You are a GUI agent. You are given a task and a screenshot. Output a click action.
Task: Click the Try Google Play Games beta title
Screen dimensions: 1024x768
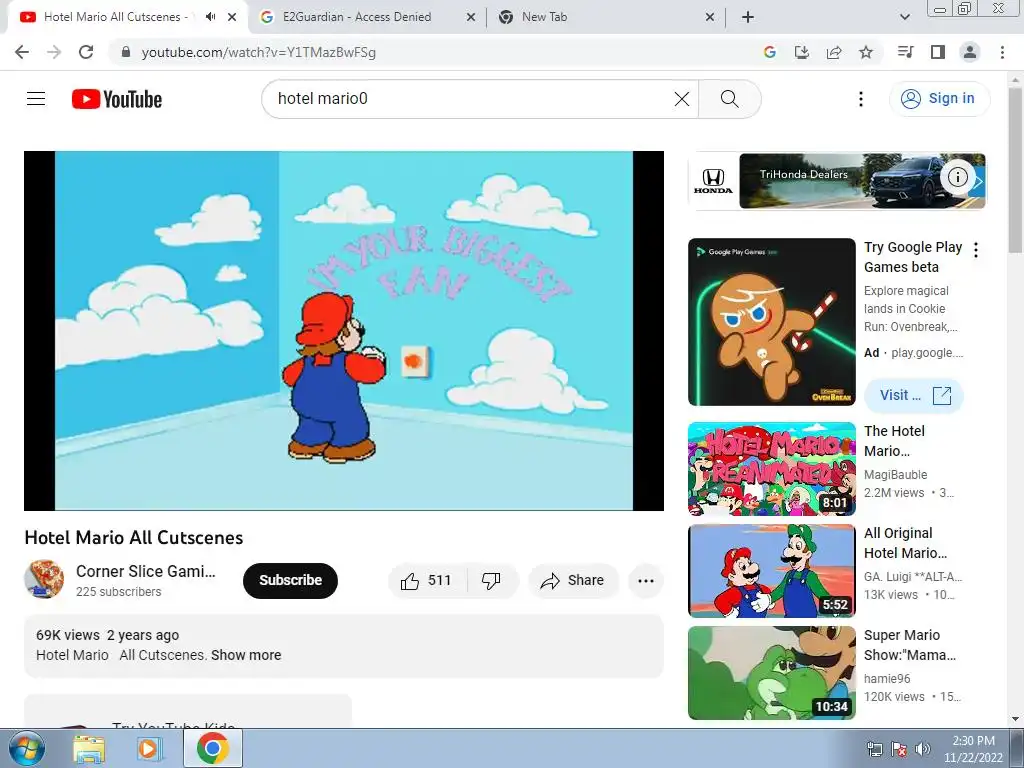(x=913, y=257)
